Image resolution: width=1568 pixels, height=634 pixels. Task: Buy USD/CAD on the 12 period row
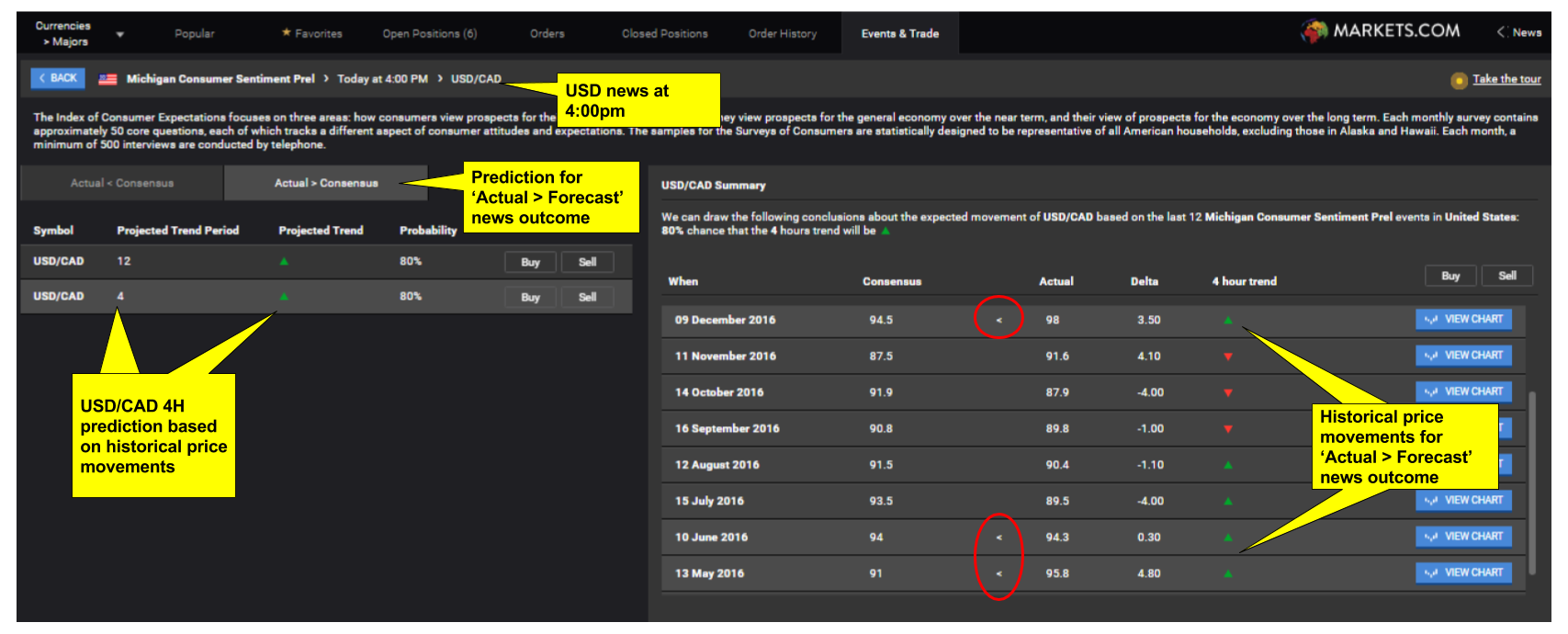pyautogui.click(x=530, y=263)
